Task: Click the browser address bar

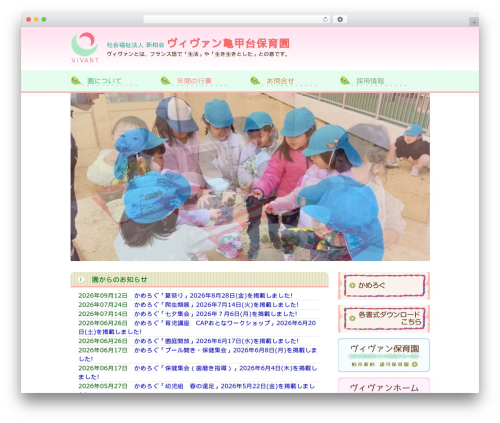Action: 237,19
